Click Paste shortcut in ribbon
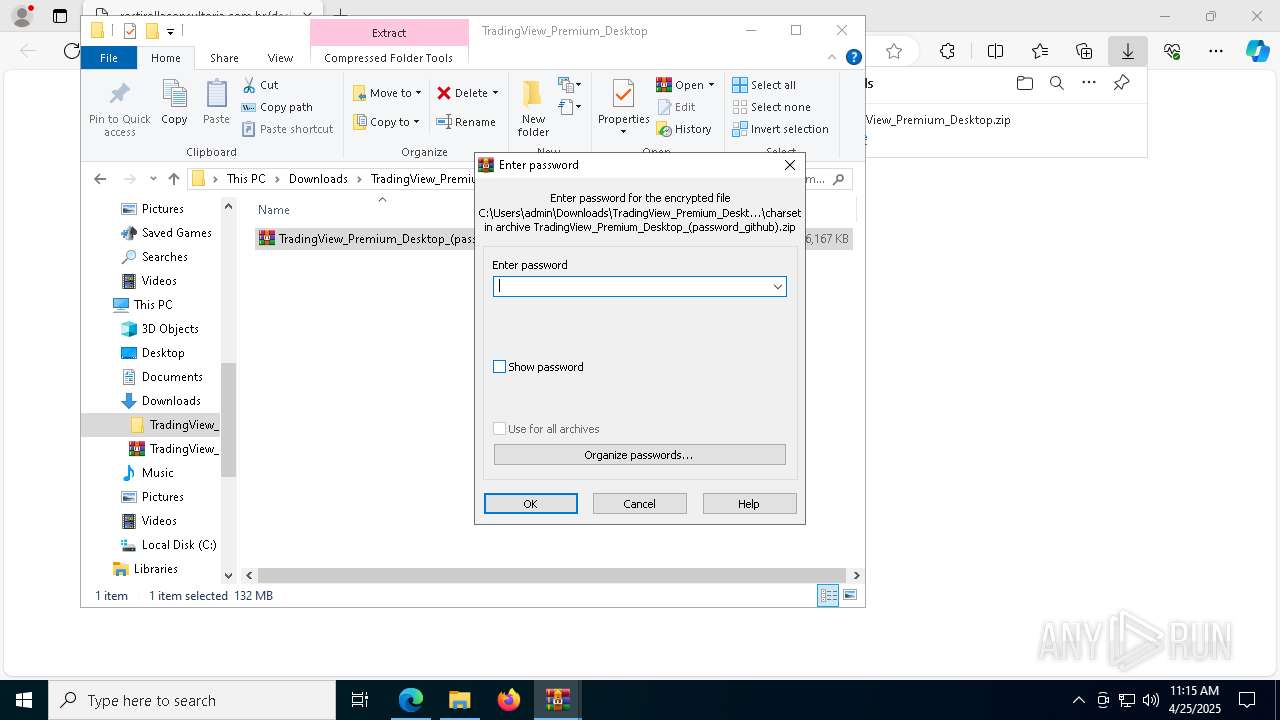The height and width of the screenshot is (720, 1280). [x=287, y=129]
